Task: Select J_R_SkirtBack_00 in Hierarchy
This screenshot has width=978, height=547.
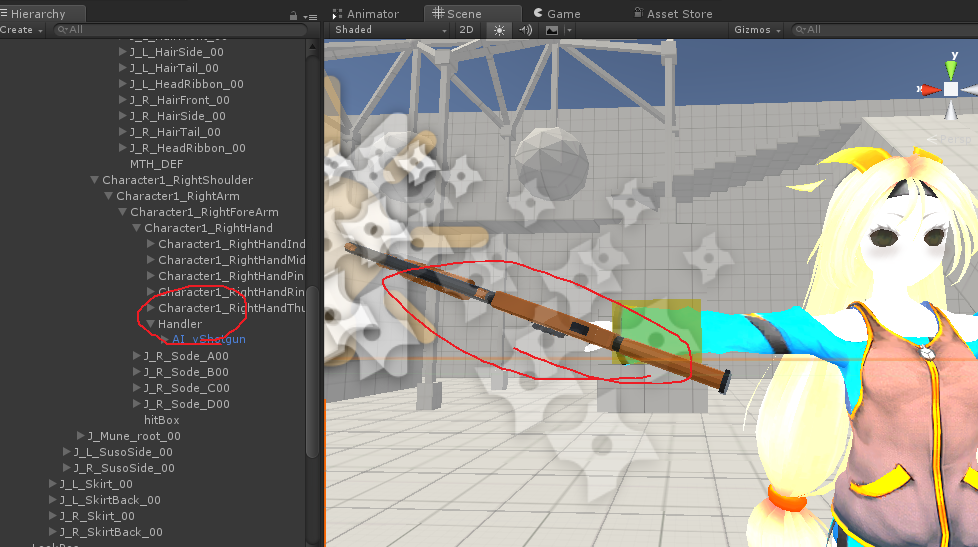Action: pos(111,532)
